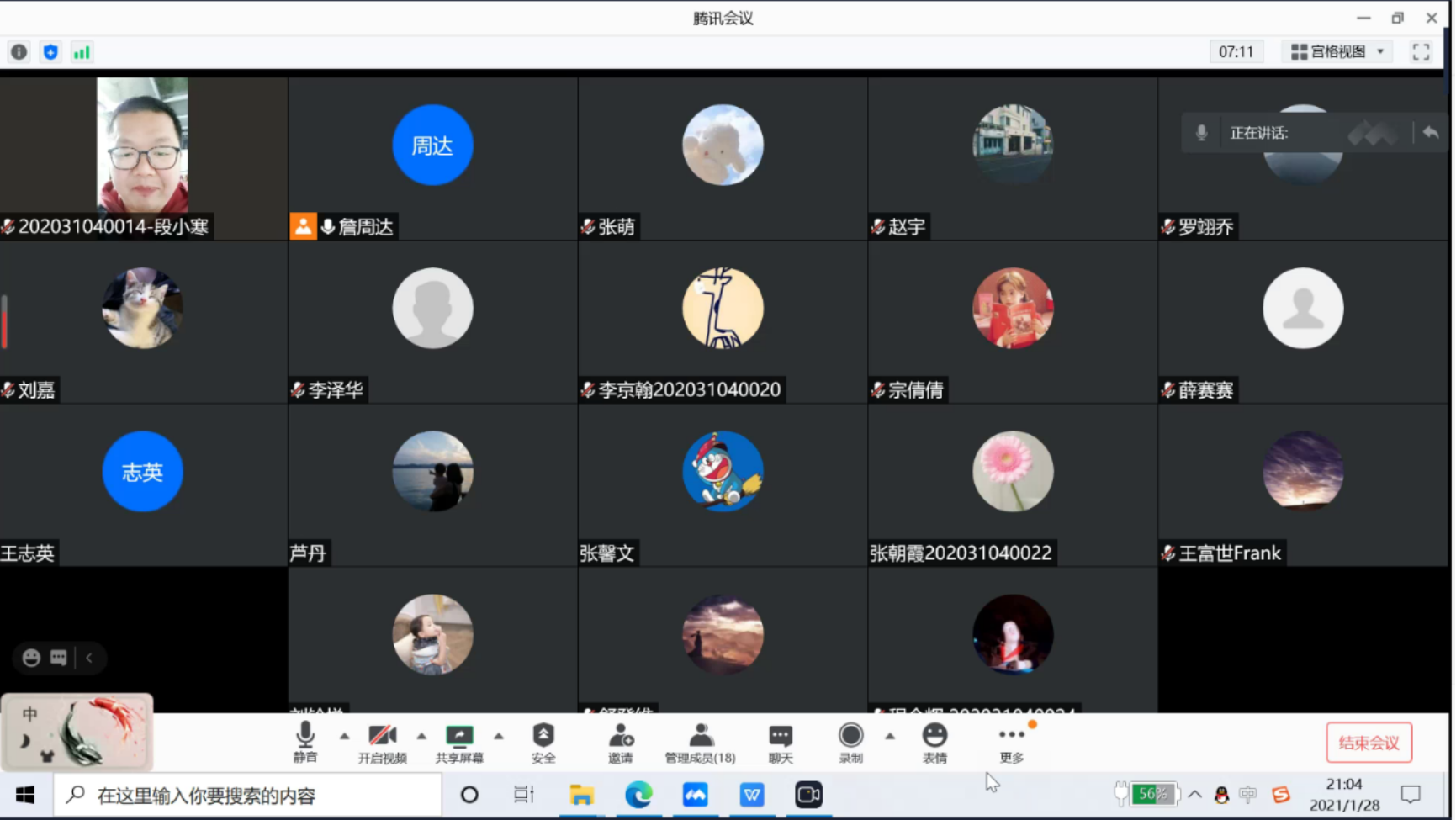Mute the microphone (静音)

tap(305, 742)
